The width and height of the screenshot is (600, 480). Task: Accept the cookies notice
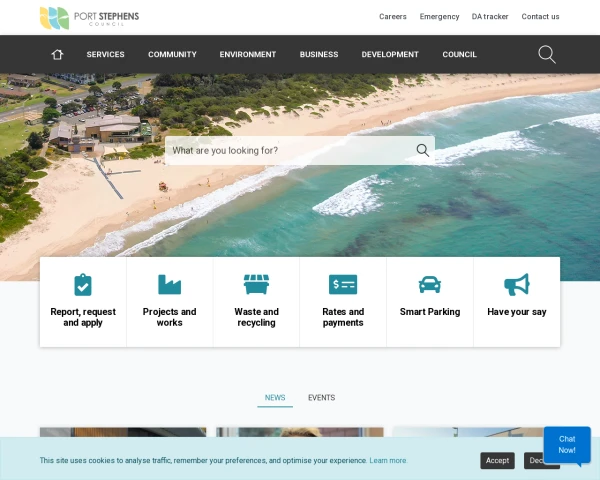click(497, 460)
